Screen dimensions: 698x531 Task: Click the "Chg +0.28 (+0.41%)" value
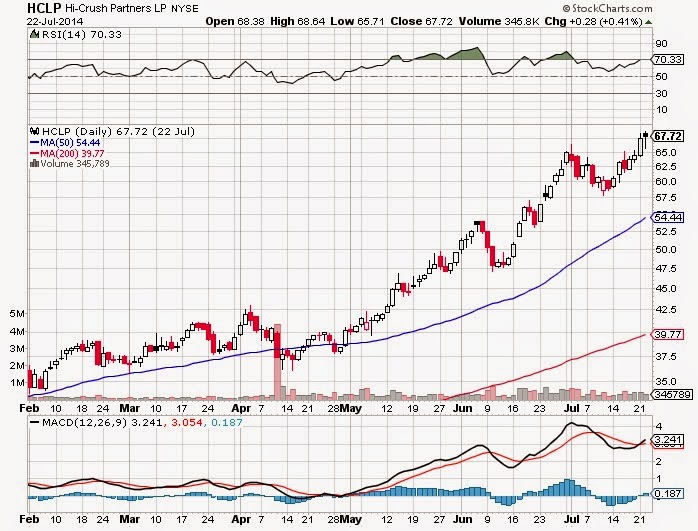coord(593,21)
